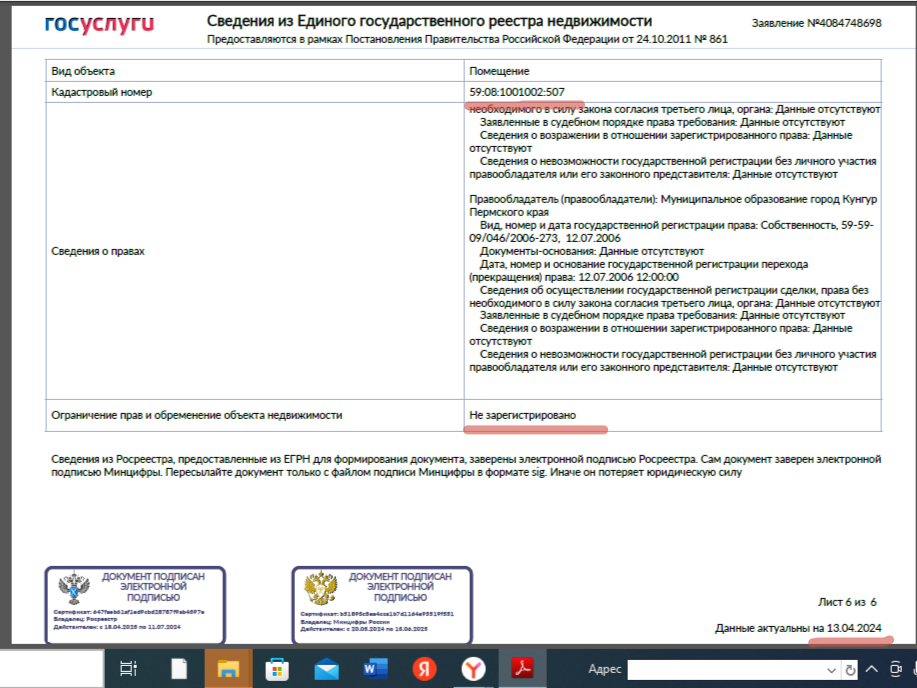Click the 'Не зарегистрировано' value
Screen dimensions: 917x688
[522, 415]
